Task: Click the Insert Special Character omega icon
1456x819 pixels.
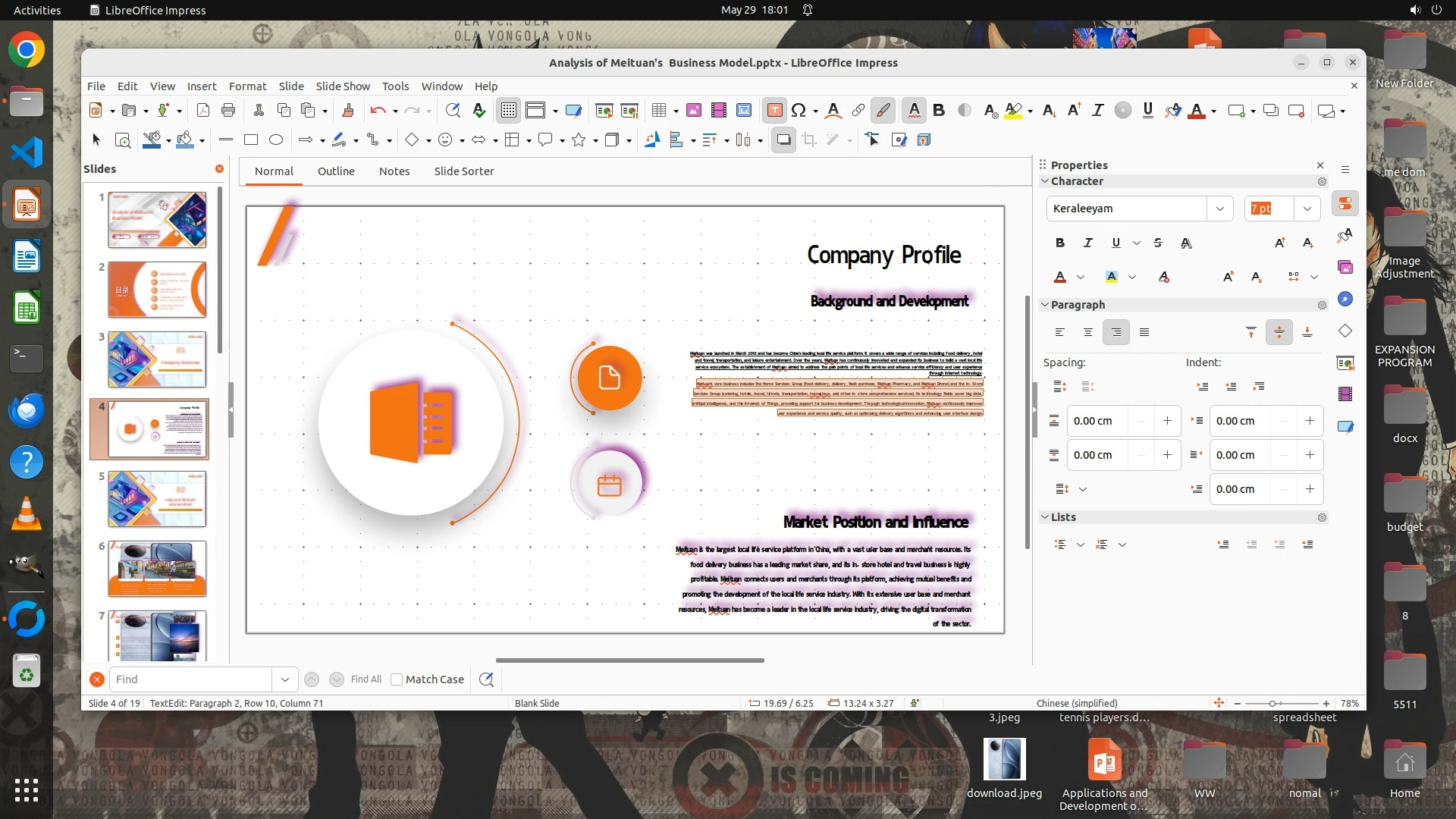Action: [x=798, y=111]
